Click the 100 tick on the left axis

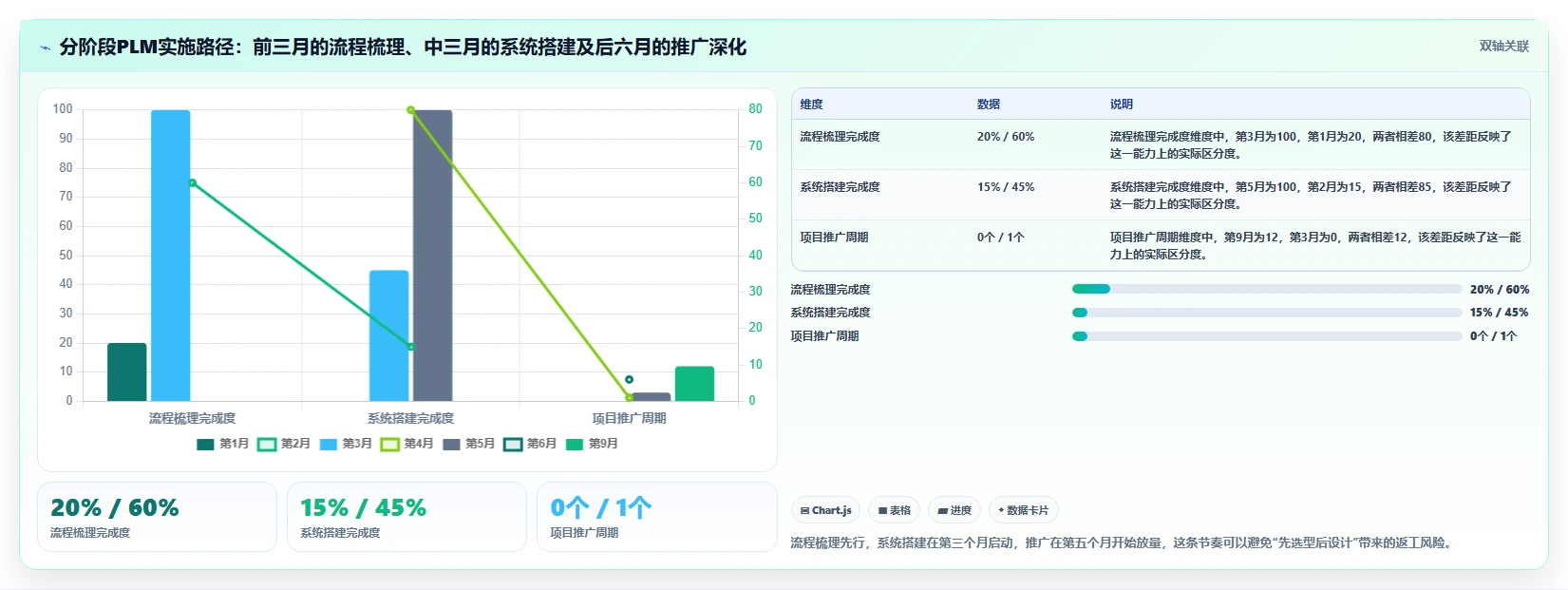tap(63, 109)
